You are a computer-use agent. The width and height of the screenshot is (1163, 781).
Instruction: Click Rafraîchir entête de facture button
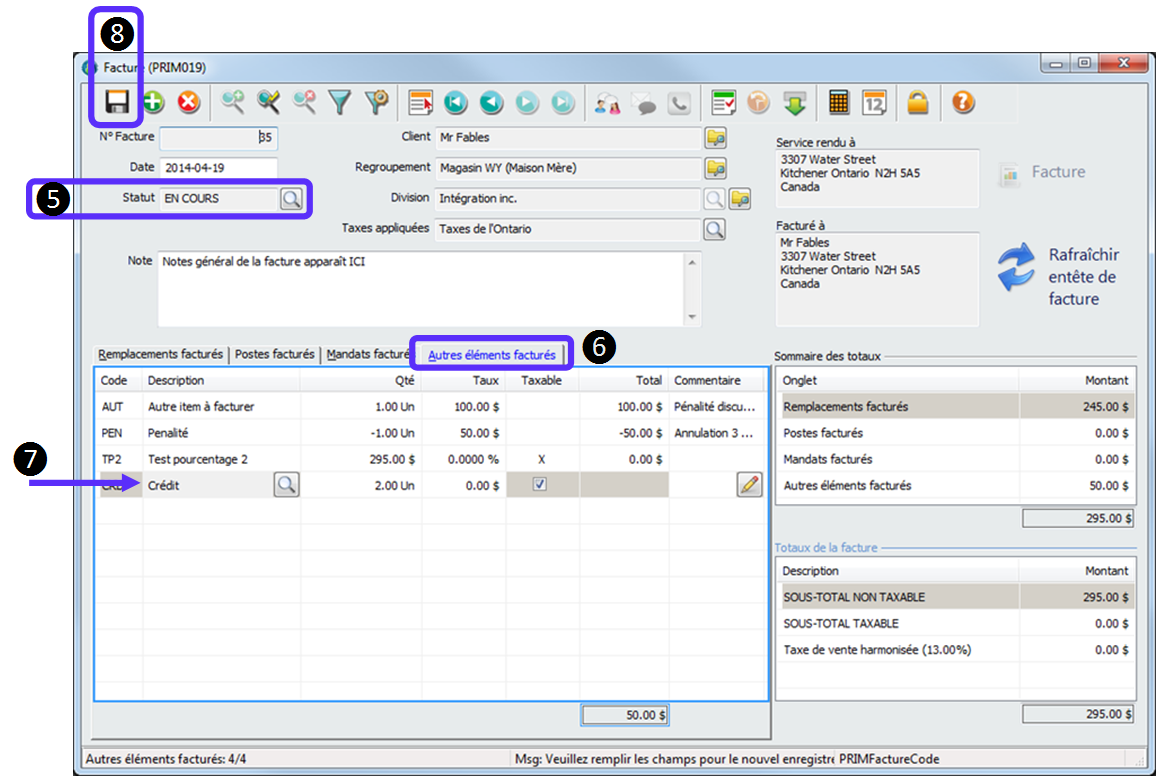pos(1060,276)
